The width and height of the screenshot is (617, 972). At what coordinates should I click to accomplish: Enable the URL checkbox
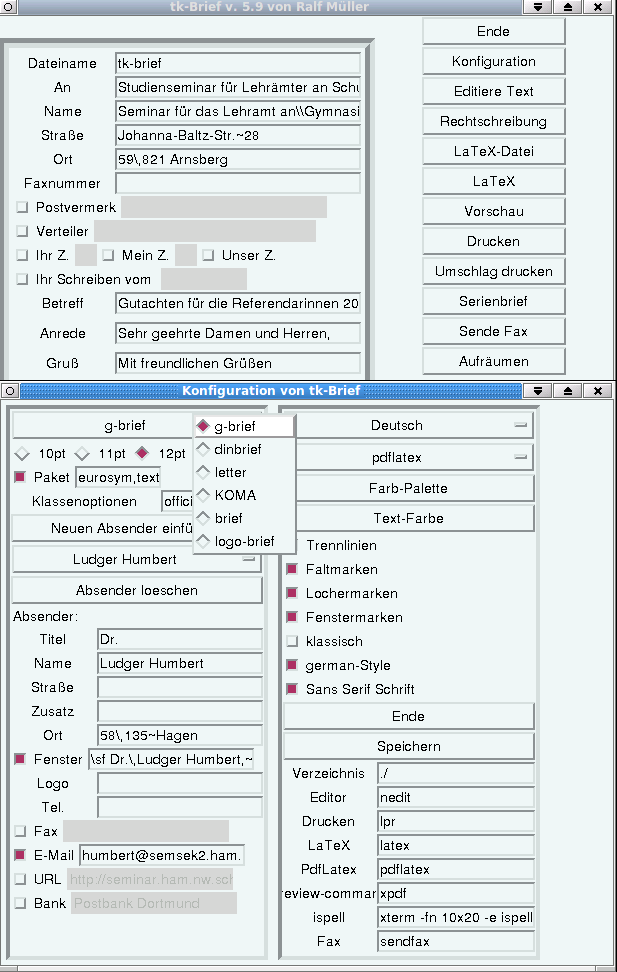point(20,879)
